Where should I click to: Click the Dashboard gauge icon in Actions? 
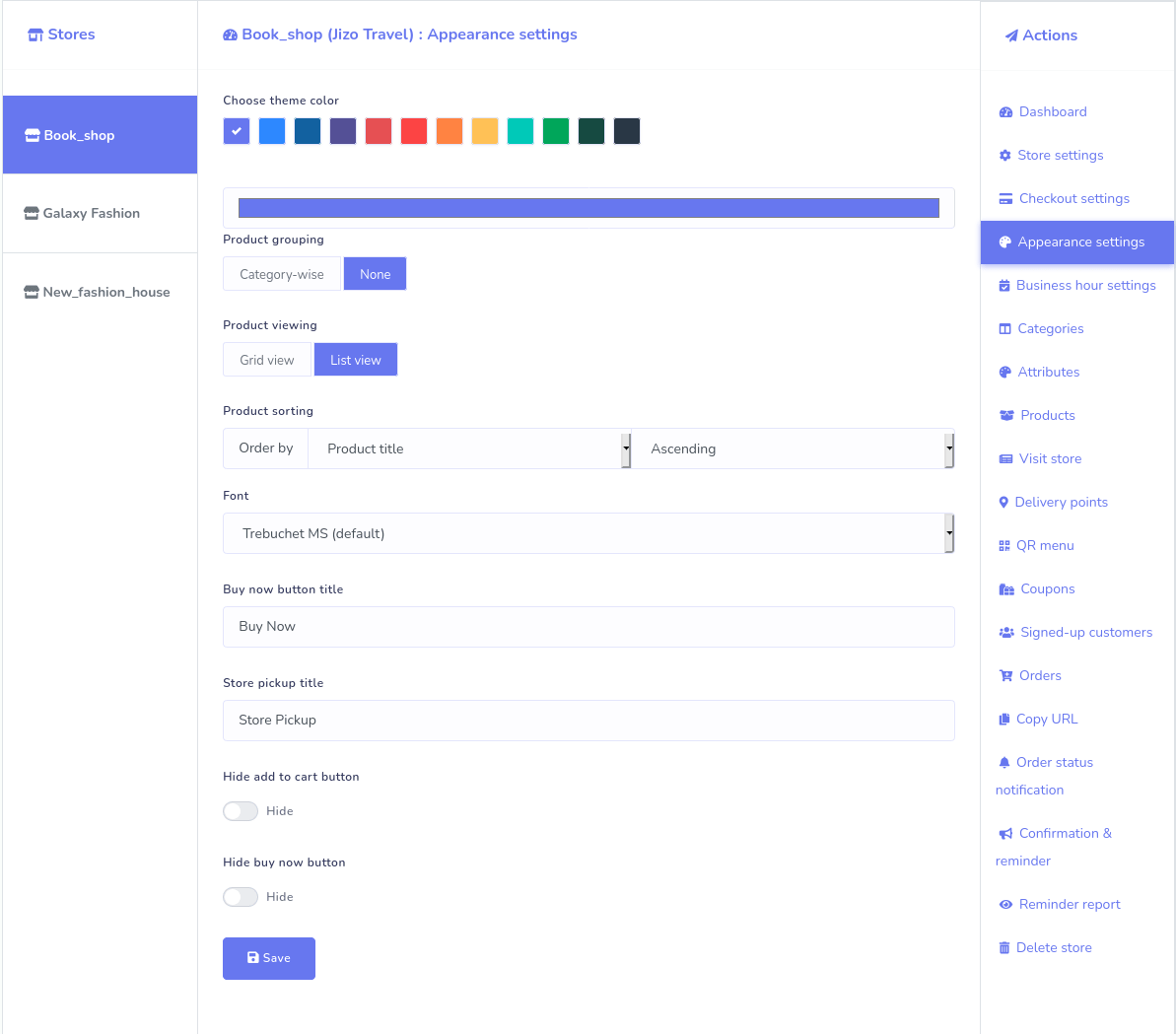pyautogui.click(x=1005, y=112)
